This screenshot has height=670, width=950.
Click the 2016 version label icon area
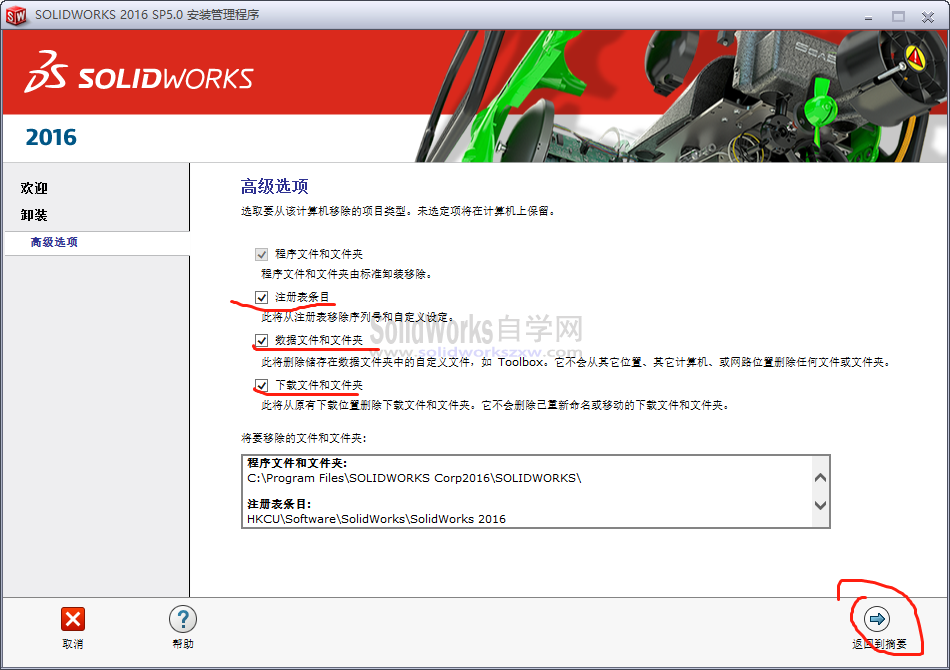[52, 137]
